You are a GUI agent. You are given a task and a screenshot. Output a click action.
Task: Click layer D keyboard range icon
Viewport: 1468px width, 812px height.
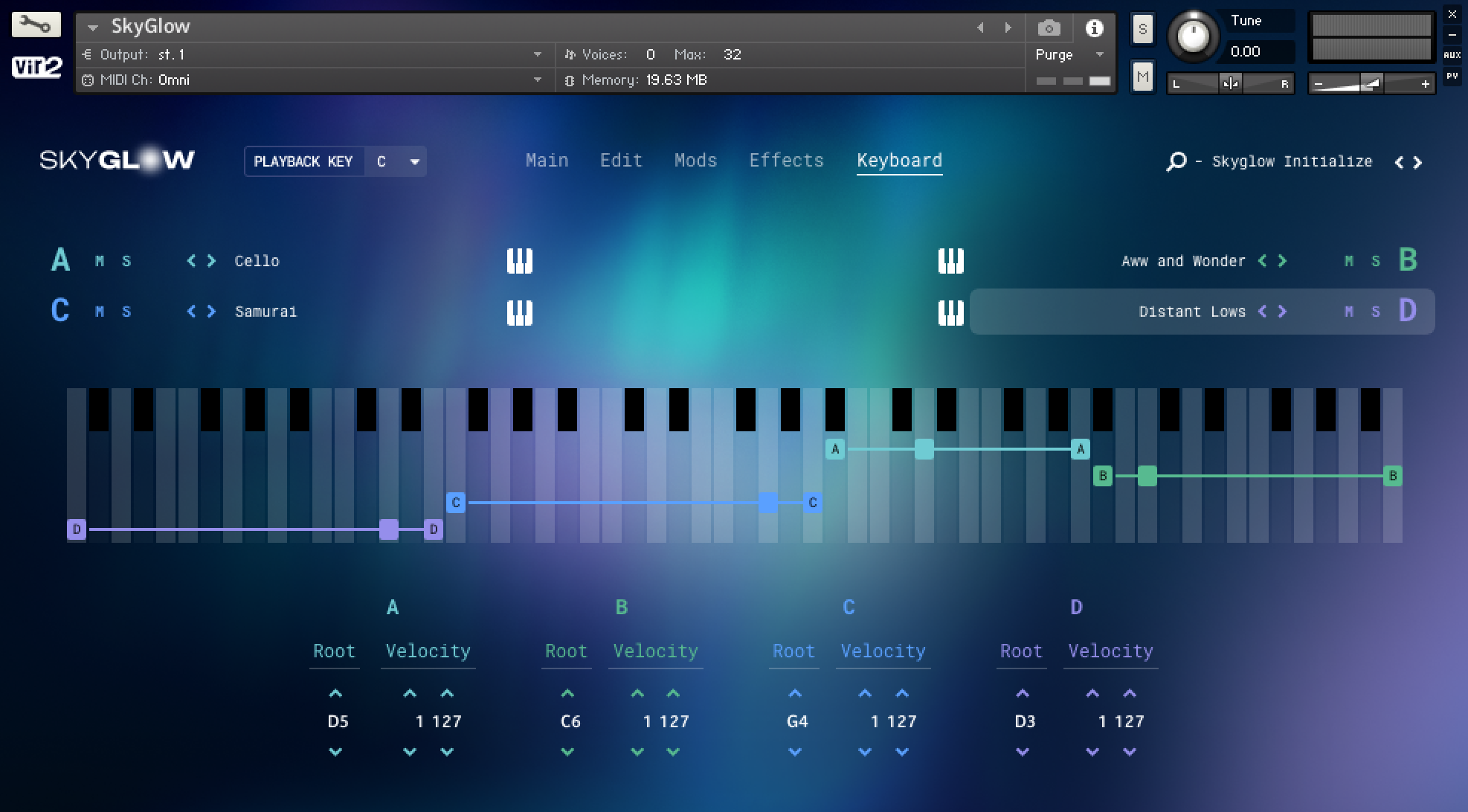950,312
